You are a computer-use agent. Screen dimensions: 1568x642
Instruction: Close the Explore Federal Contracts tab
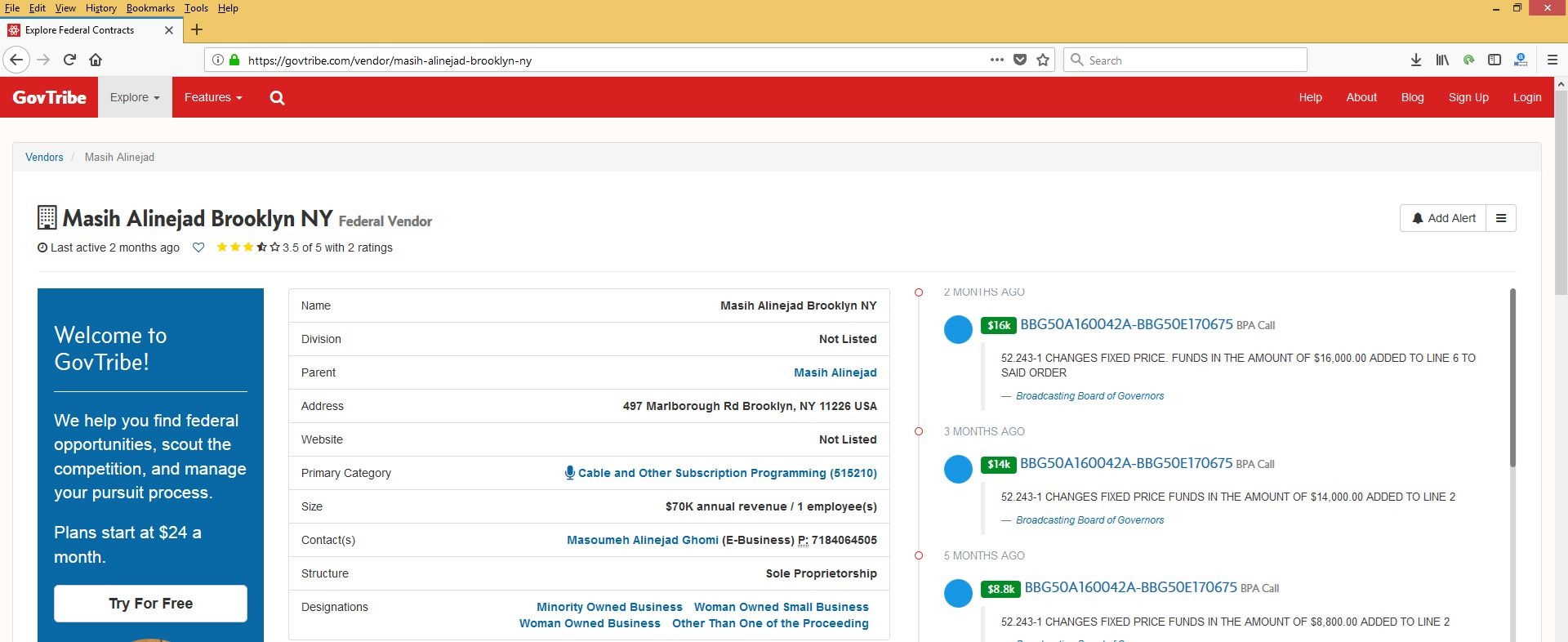pos(169,30)
